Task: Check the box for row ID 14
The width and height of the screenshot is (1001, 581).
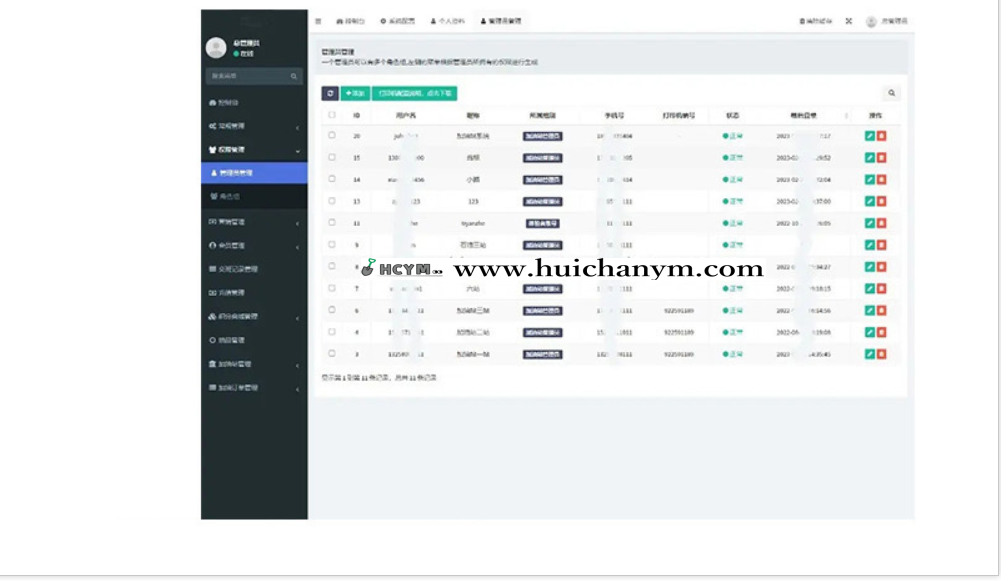Action: click(332, 179)
